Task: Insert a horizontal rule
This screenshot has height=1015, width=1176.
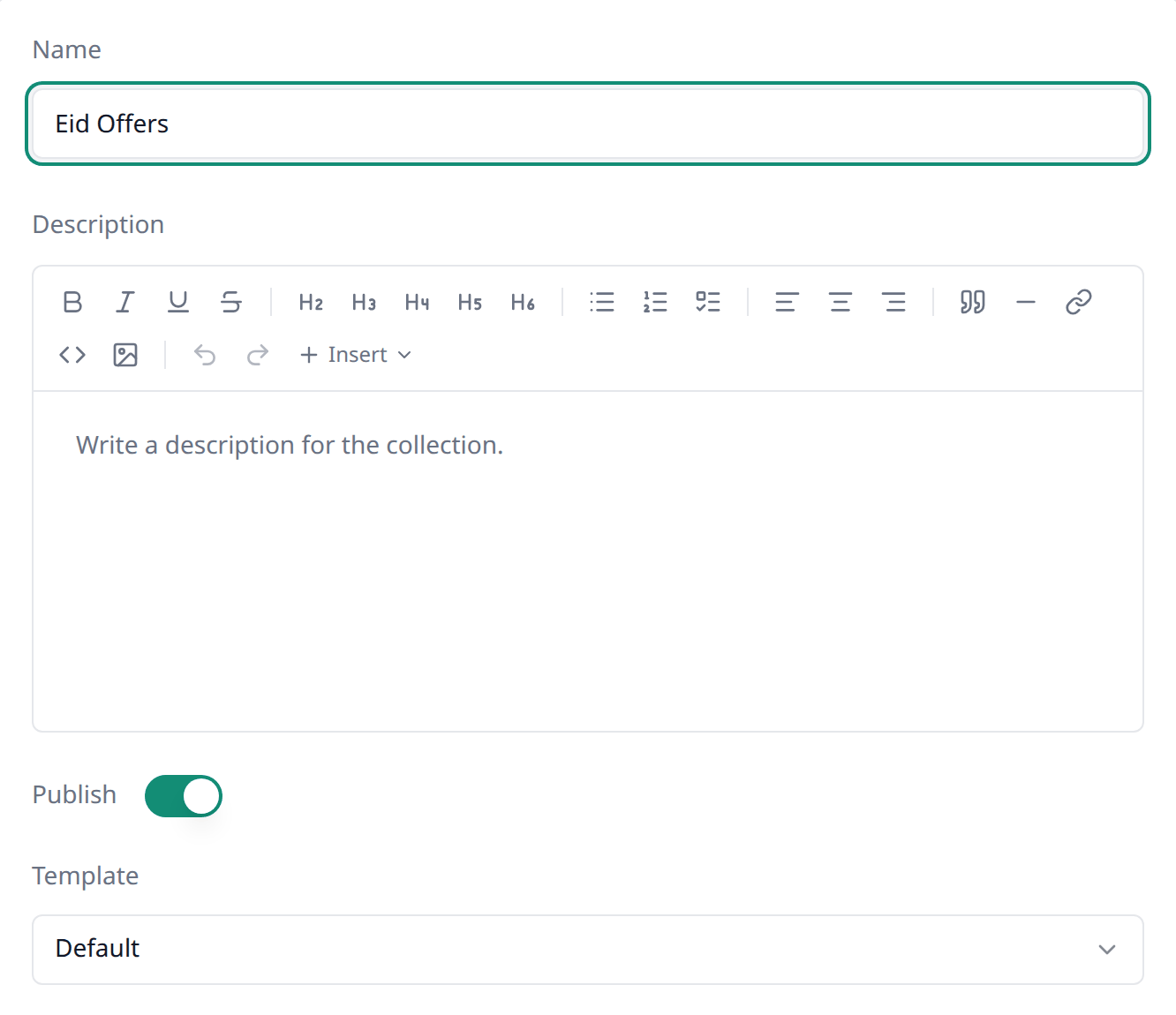Action: tap(1026, 302)
